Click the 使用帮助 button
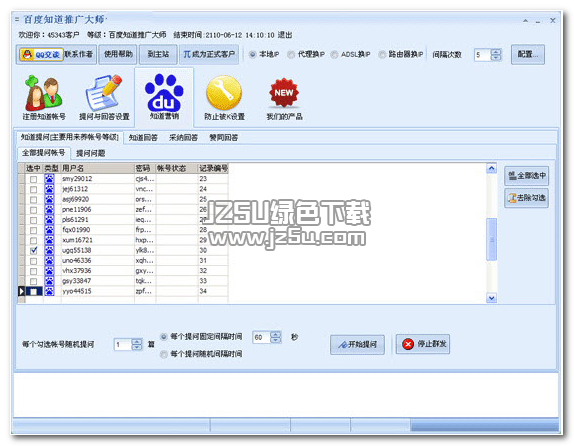The height and width of the screenshot is (446, 574). point(118,55)
